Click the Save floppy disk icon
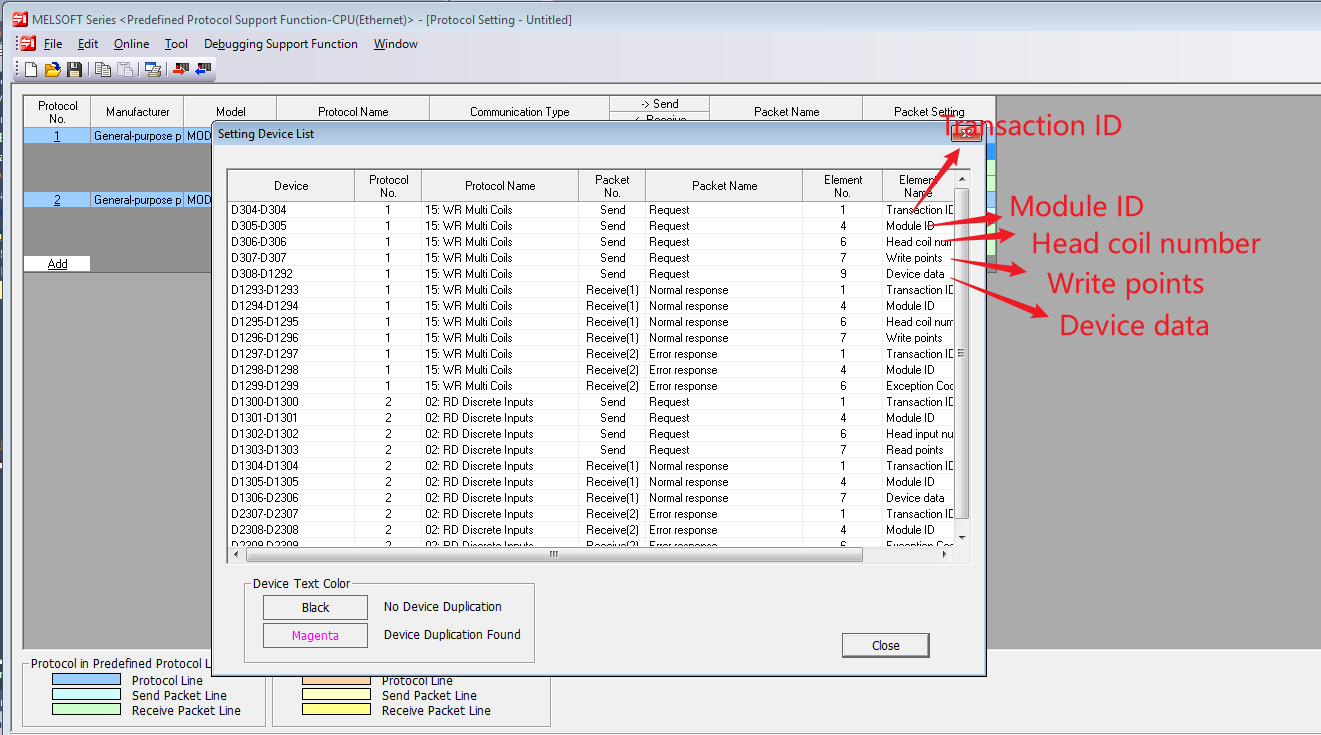This screenshot has width=1321, height=735. coord(74,69)
